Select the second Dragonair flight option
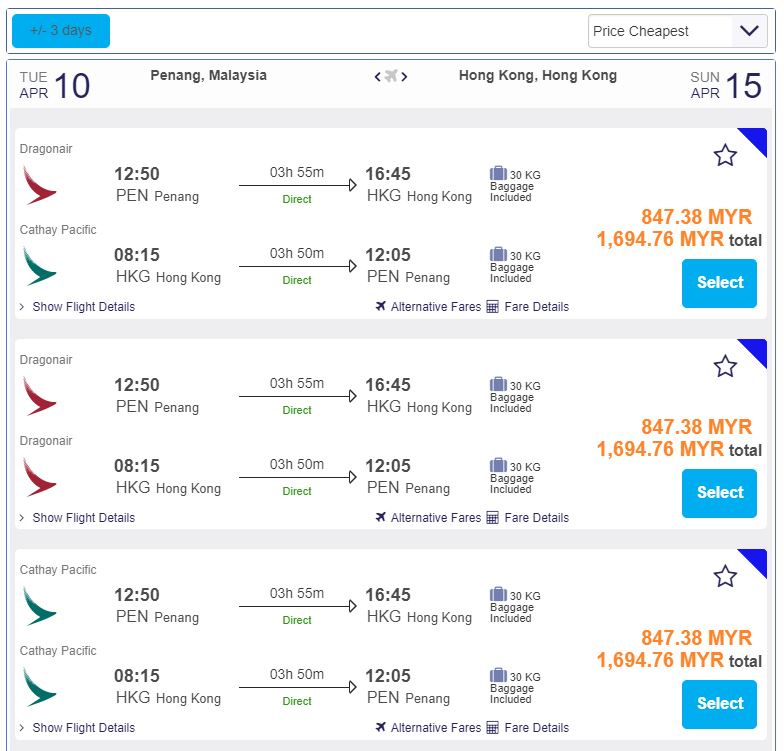 719,493
